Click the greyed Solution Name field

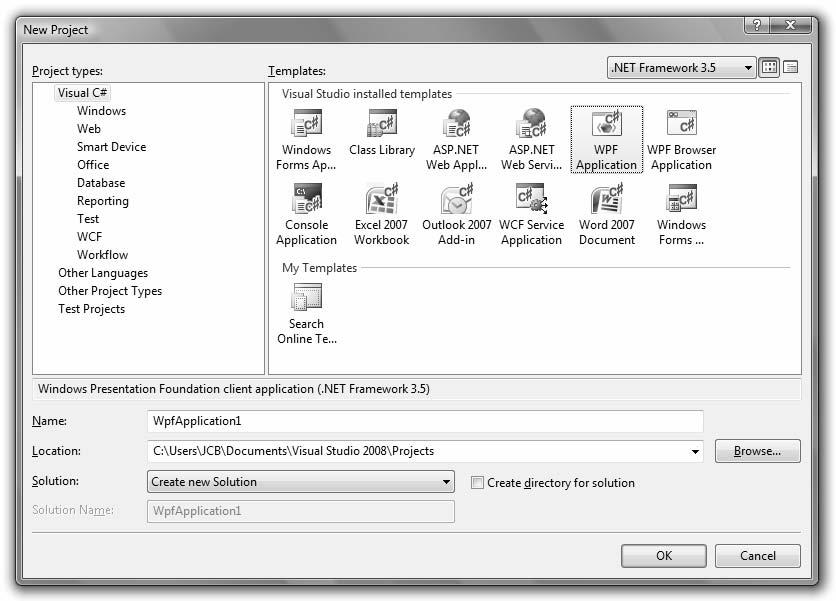coord(301,511)
